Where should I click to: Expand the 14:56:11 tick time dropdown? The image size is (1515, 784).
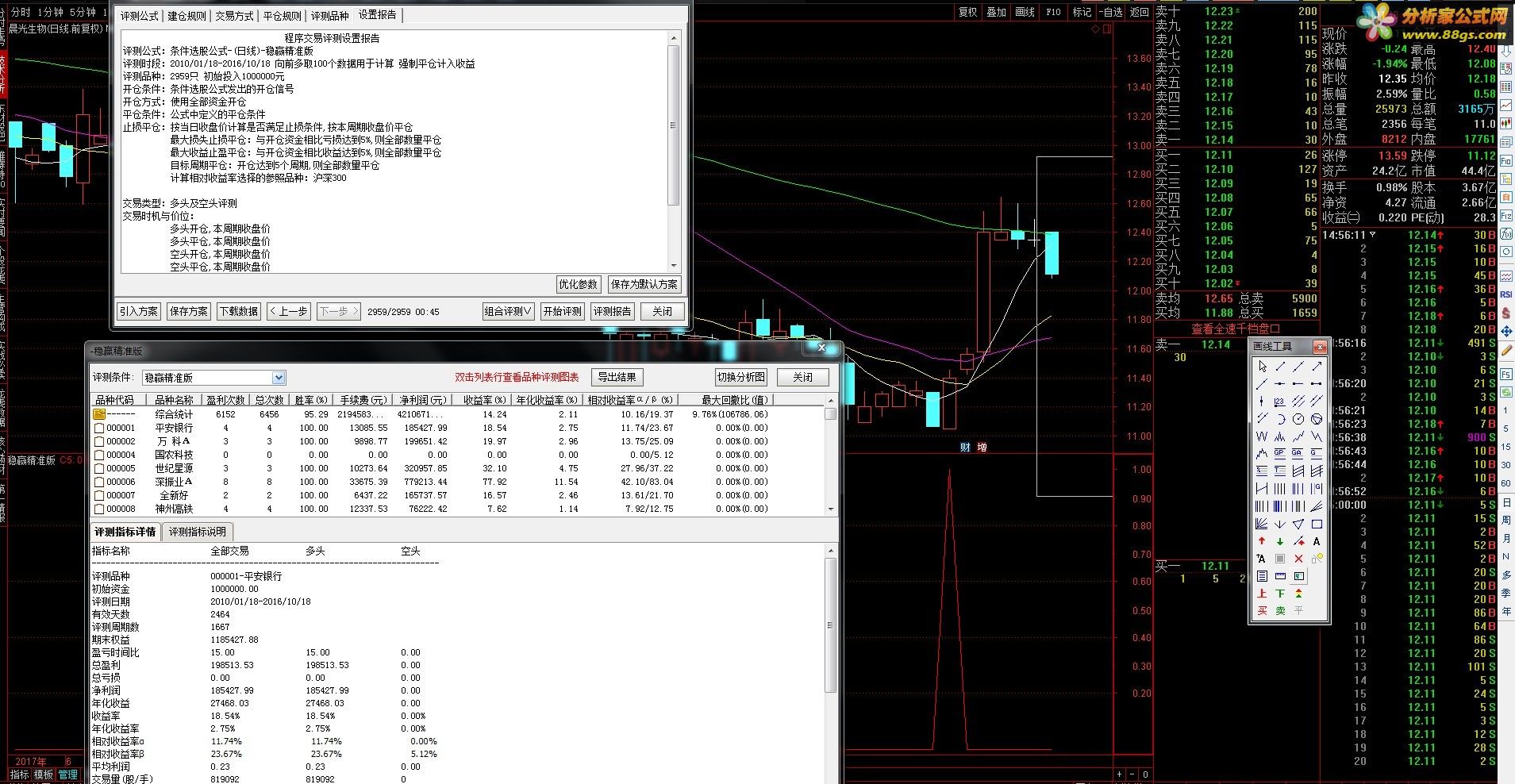click(x=1373, y=235)
